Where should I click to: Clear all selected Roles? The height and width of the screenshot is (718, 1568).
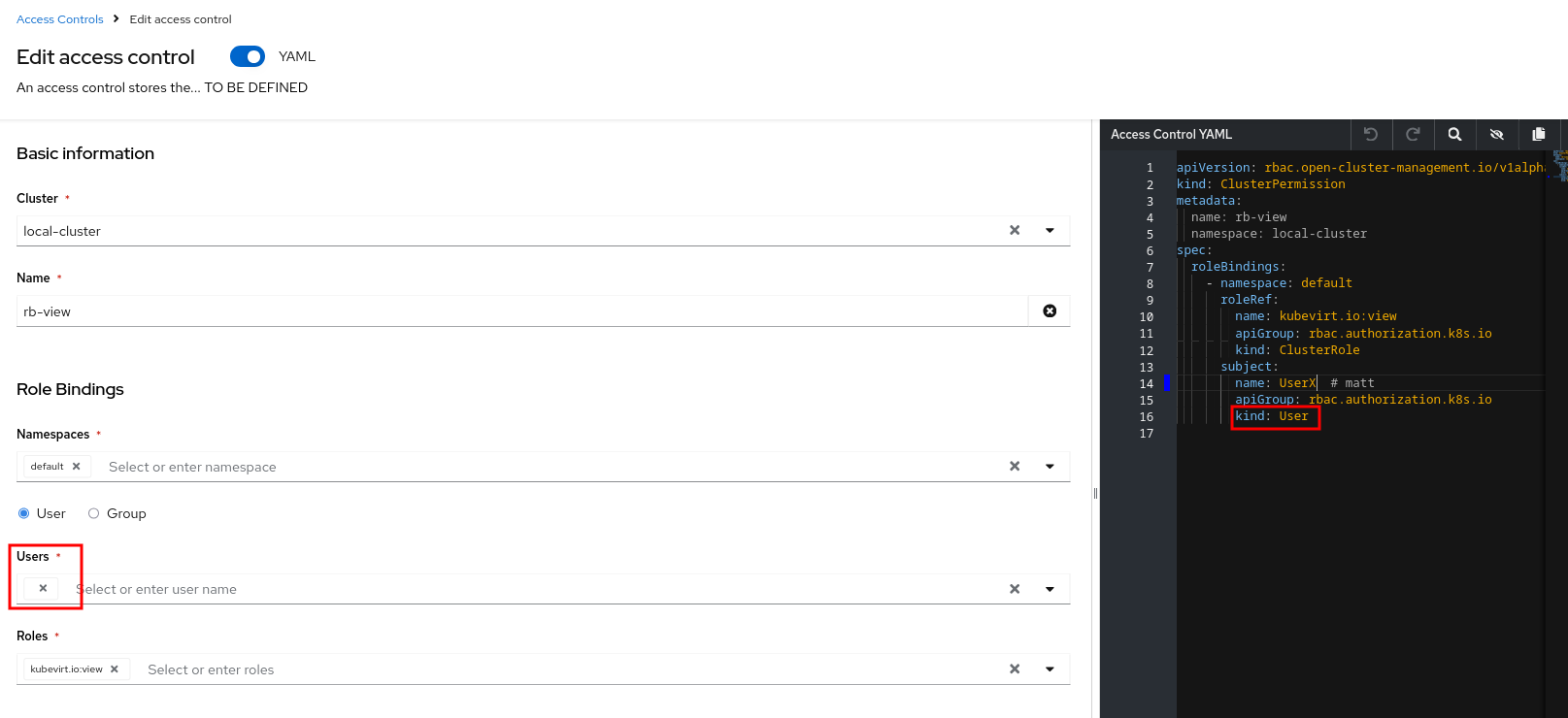click(1015, 669)
